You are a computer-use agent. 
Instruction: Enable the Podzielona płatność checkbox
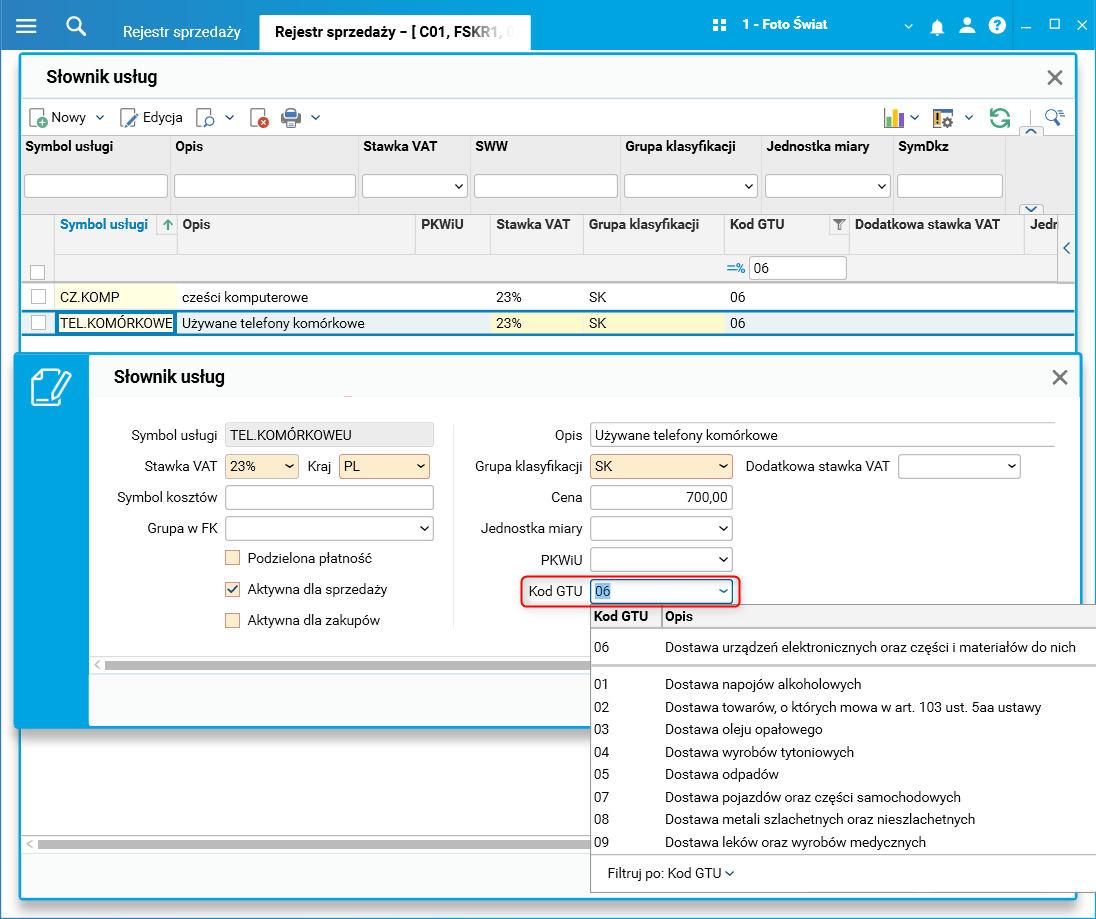click(233, 558)
